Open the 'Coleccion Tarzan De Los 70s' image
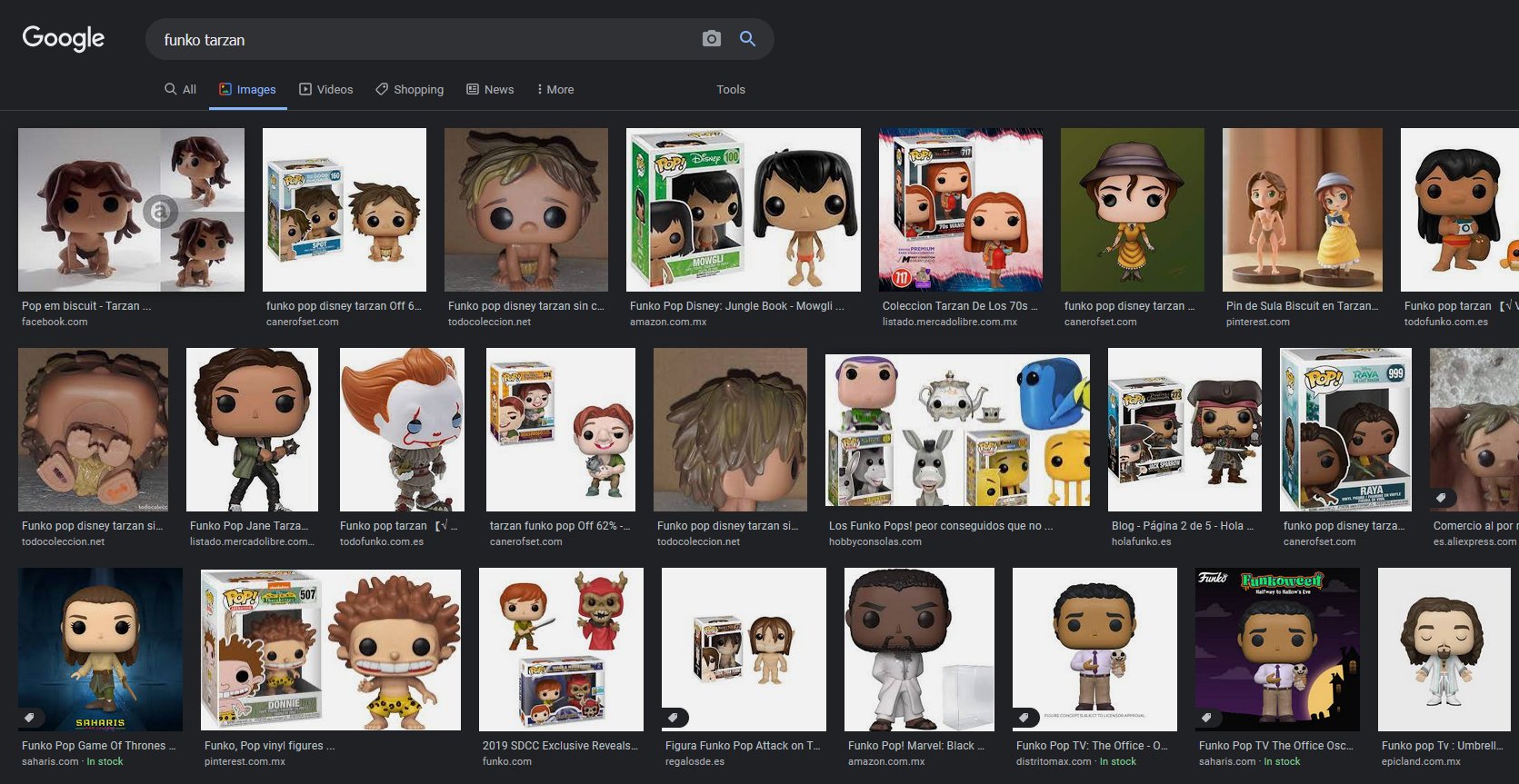 (x=961, y=210)
